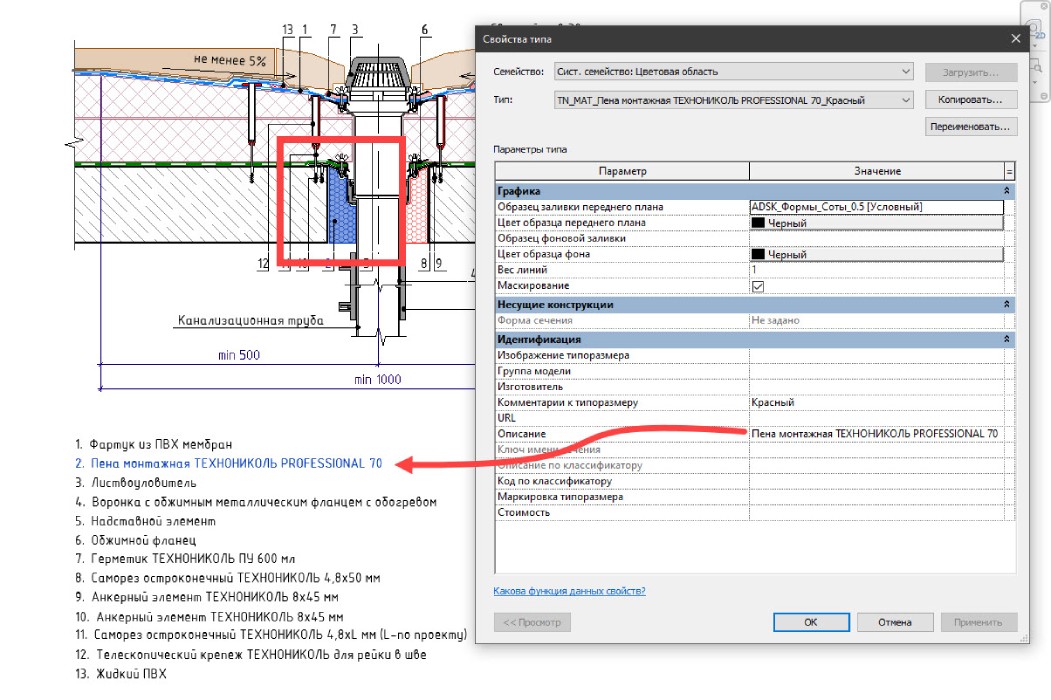The height and width of the screenshot is (700, 1051).
Task: Open the Семейство family dropdown
Action: coord(907,71)
